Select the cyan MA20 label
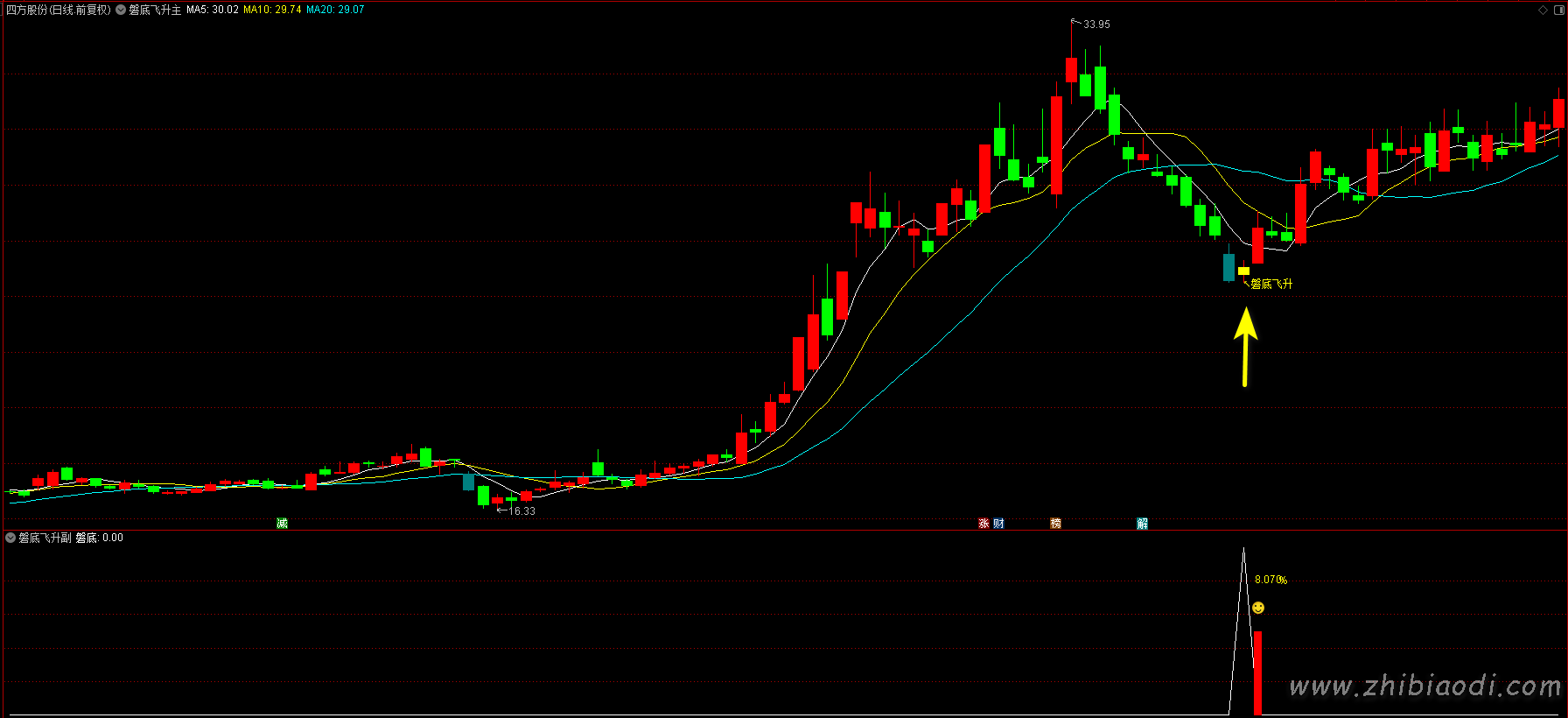 335,10
